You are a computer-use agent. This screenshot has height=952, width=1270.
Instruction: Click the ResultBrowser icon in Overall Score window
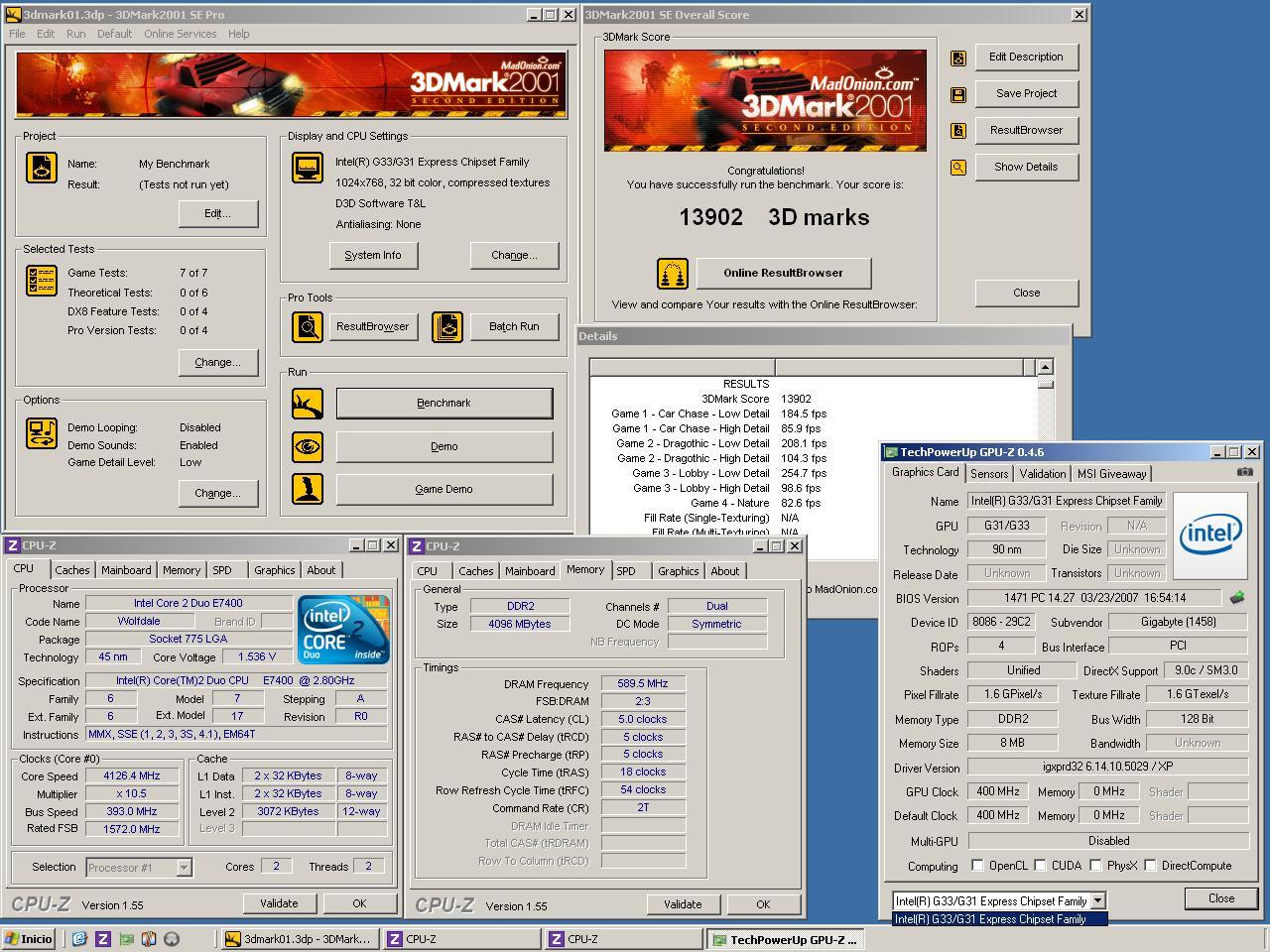[x=958, y=131]
